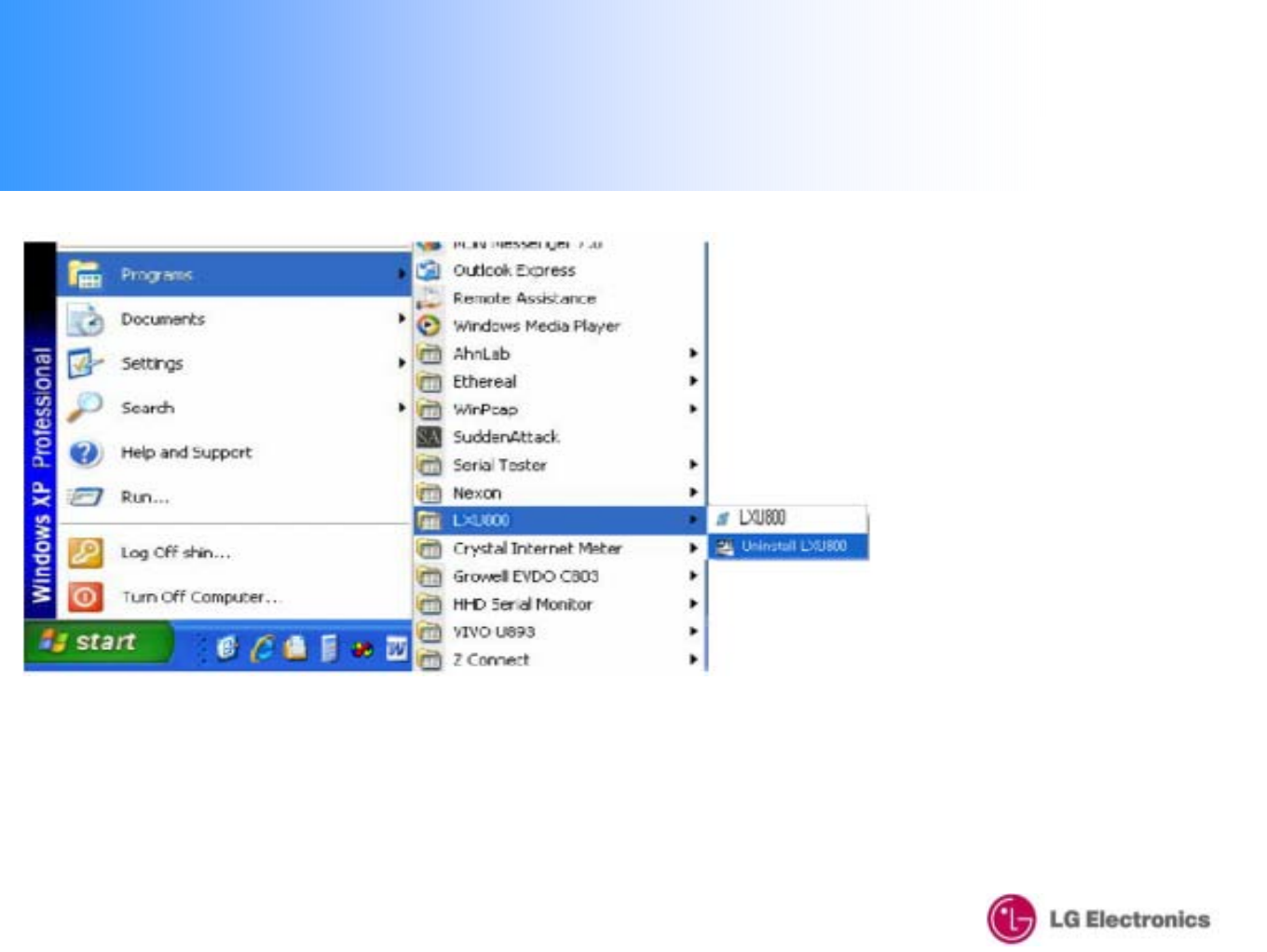Choose Uninstall LXU800 from the flyout
This screenshot has height=952, width=1267.
(x=789, y=547)
